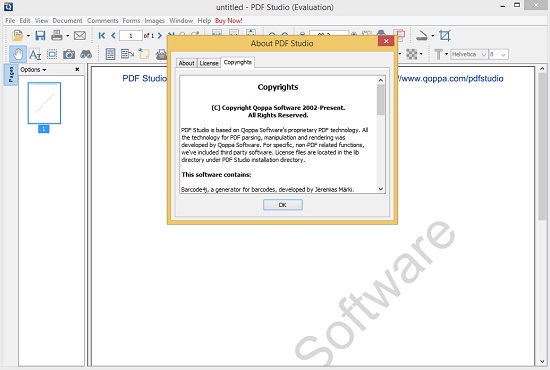Close the About PDF Studio dialog
The width and height of the screenshot is (550, 370).
pos(386,41)
